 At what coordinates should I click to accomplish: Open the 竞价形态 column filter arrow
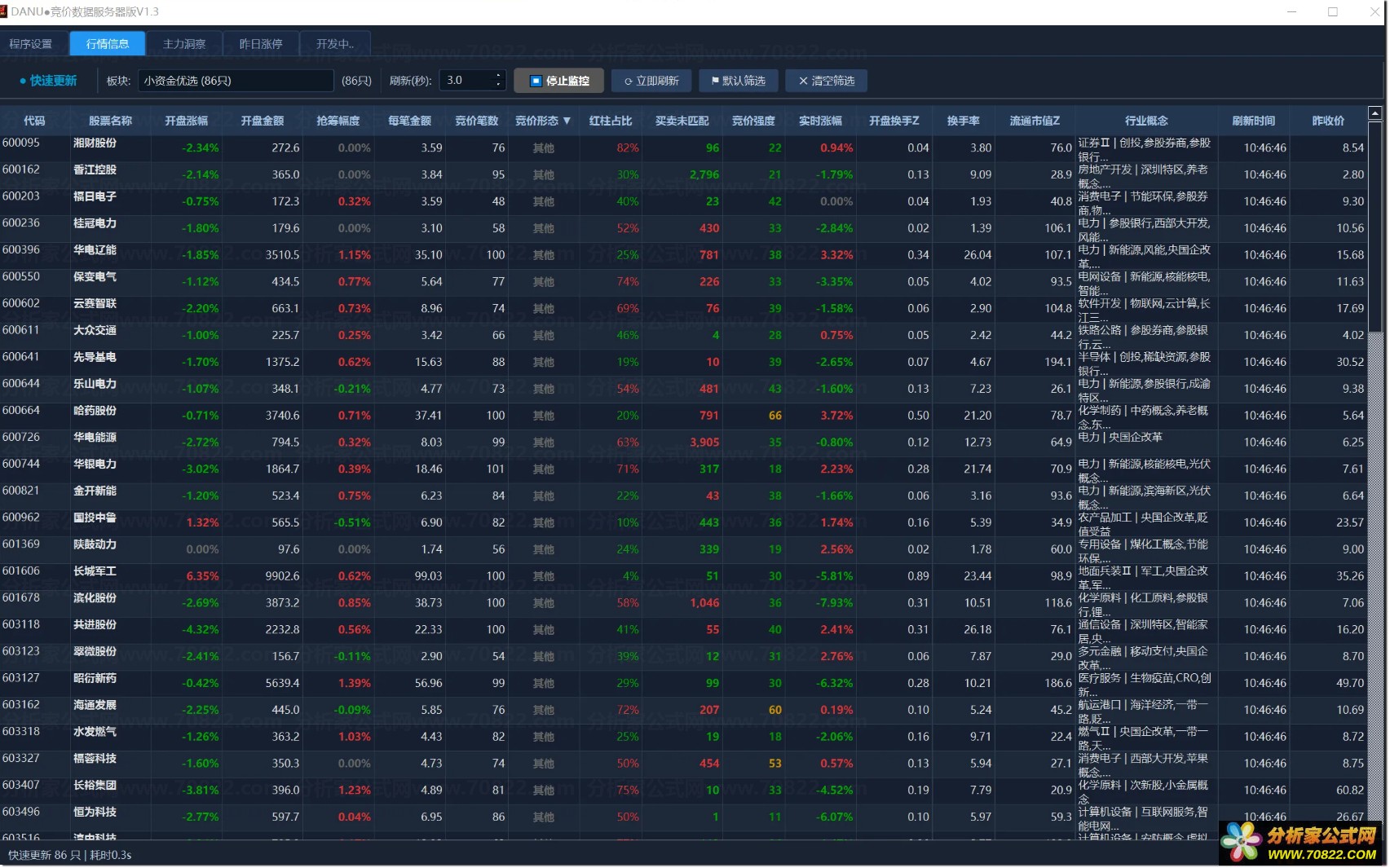(x=567, y=121)
